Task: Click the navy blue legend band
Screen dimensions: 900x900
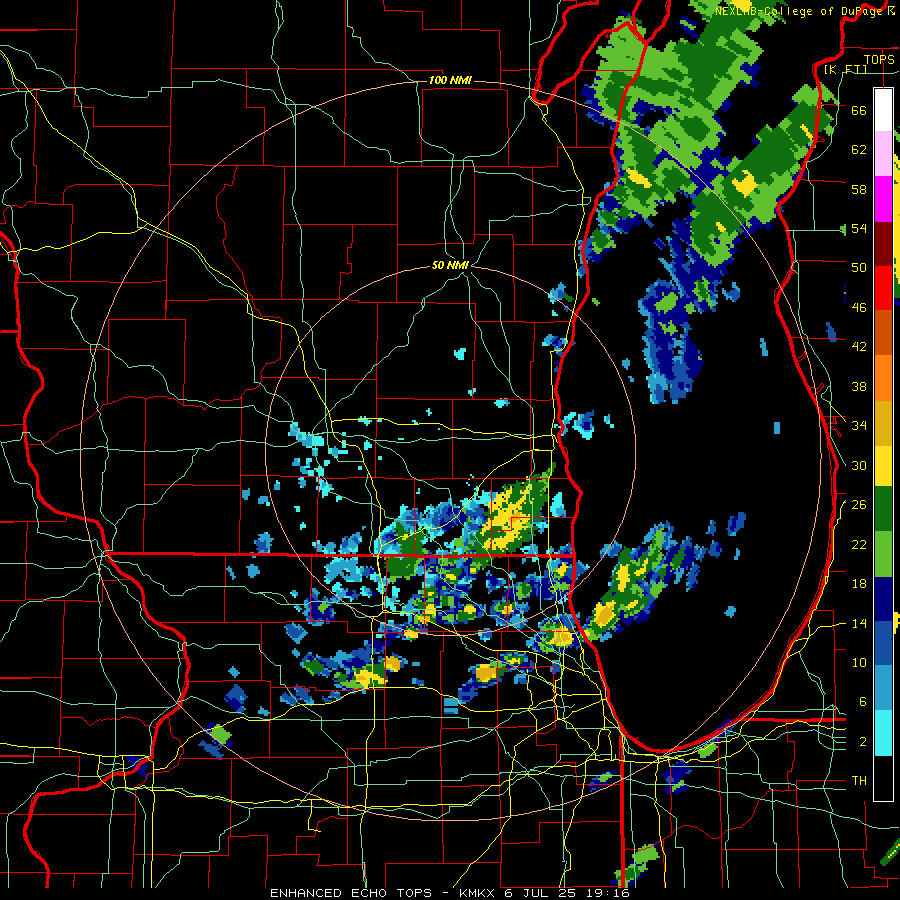Action: (883, 599)
